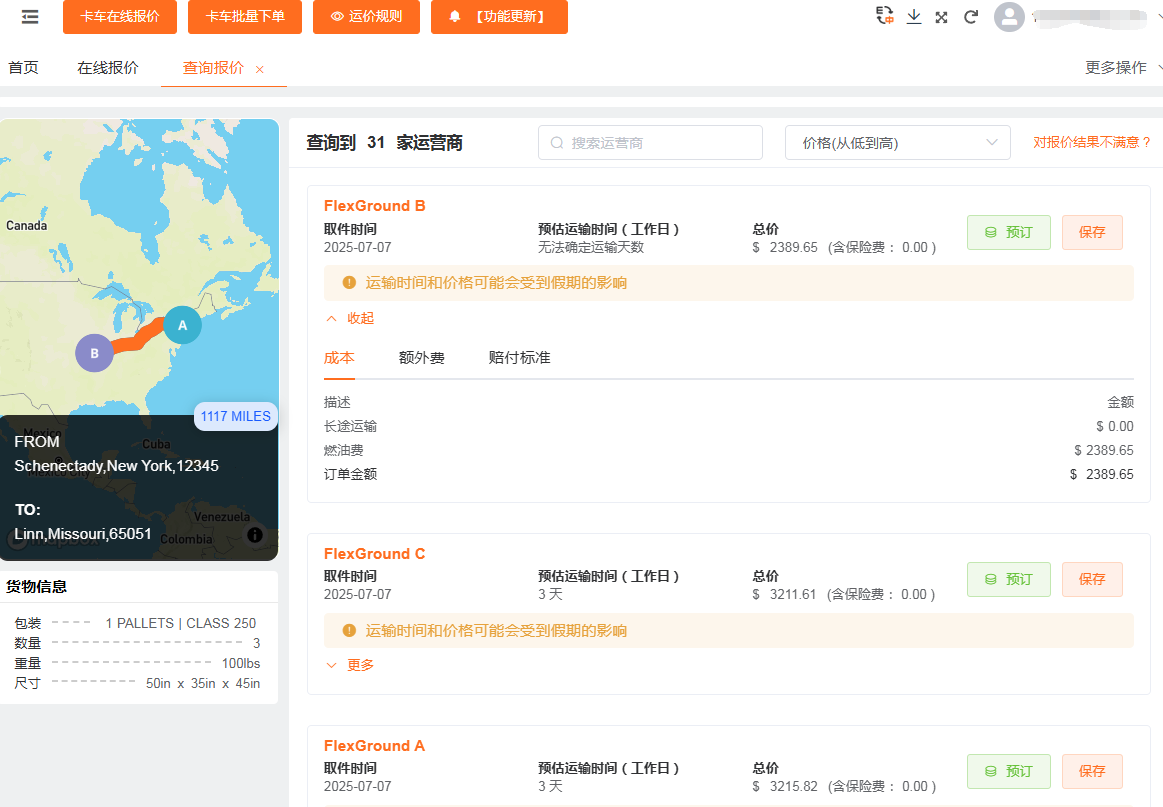The width and height of the screenshot is (1163, 807).
Task: Book FlexGround A with 预订 button
Action: click(1009, 771)
